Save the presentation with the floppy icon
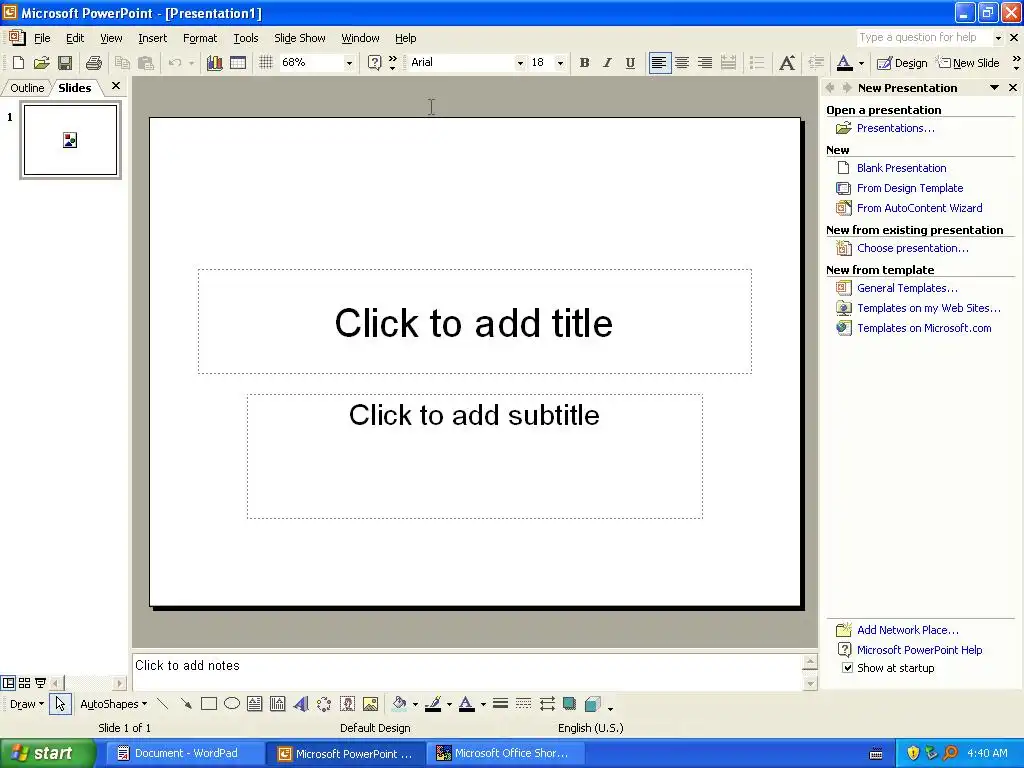 coord(65,63)
